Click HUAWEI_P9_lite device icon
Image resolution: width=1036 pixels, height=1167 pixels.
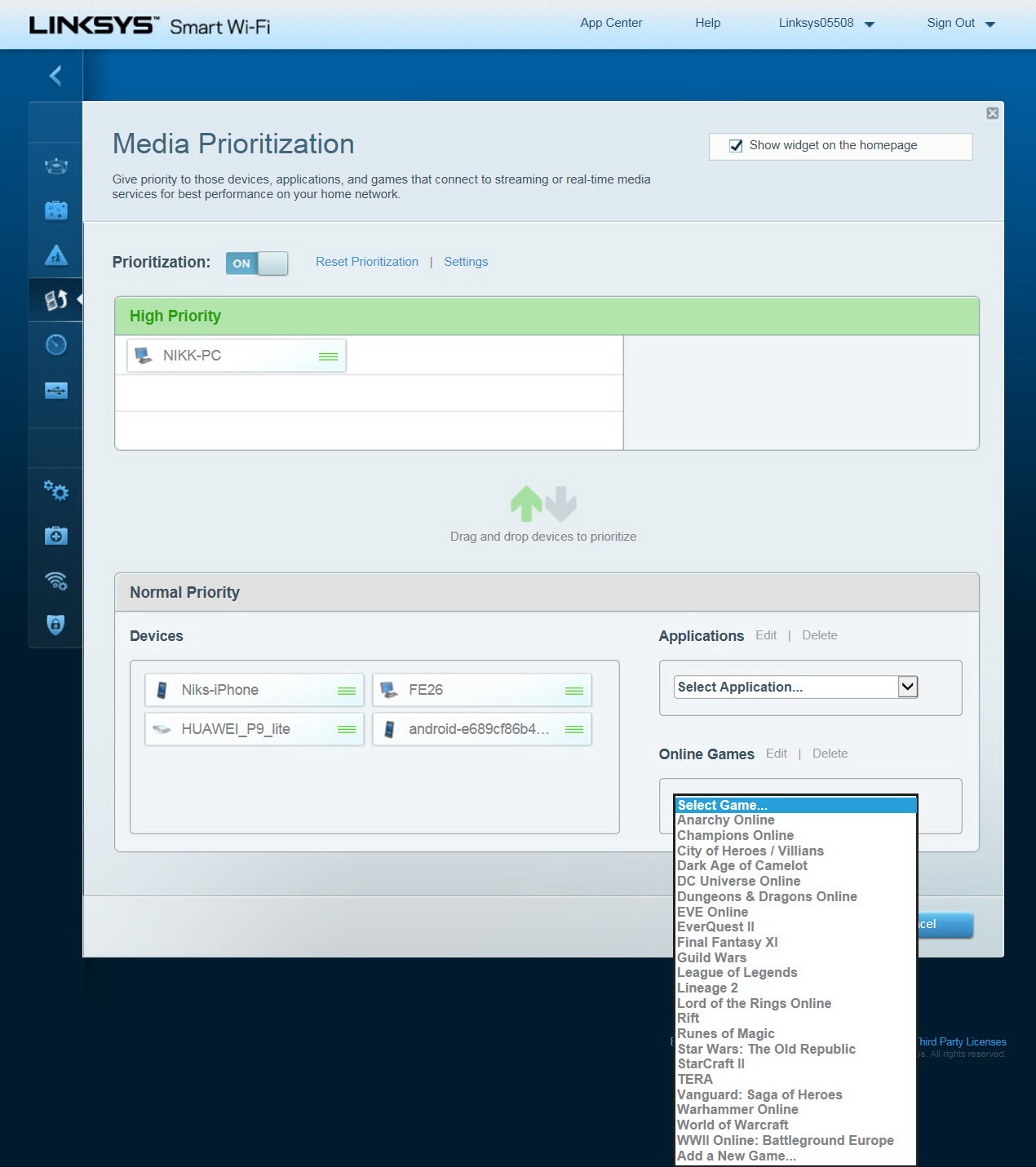(162, 729)
